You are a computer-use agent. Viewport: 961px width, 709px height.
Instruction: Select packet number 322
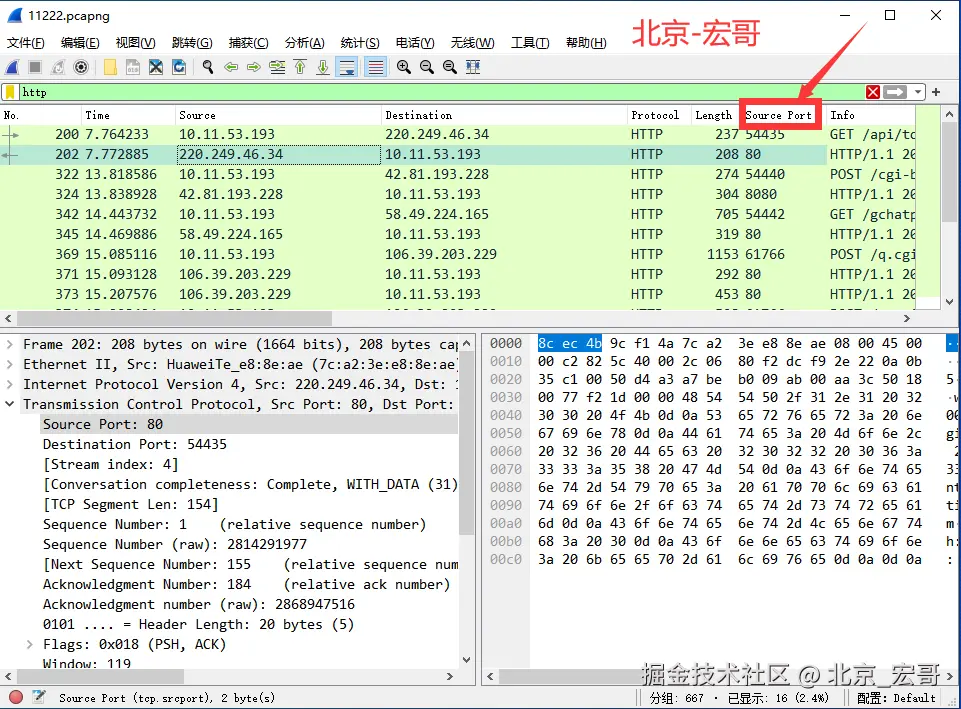pyautogui.click(x=458, y=174)
